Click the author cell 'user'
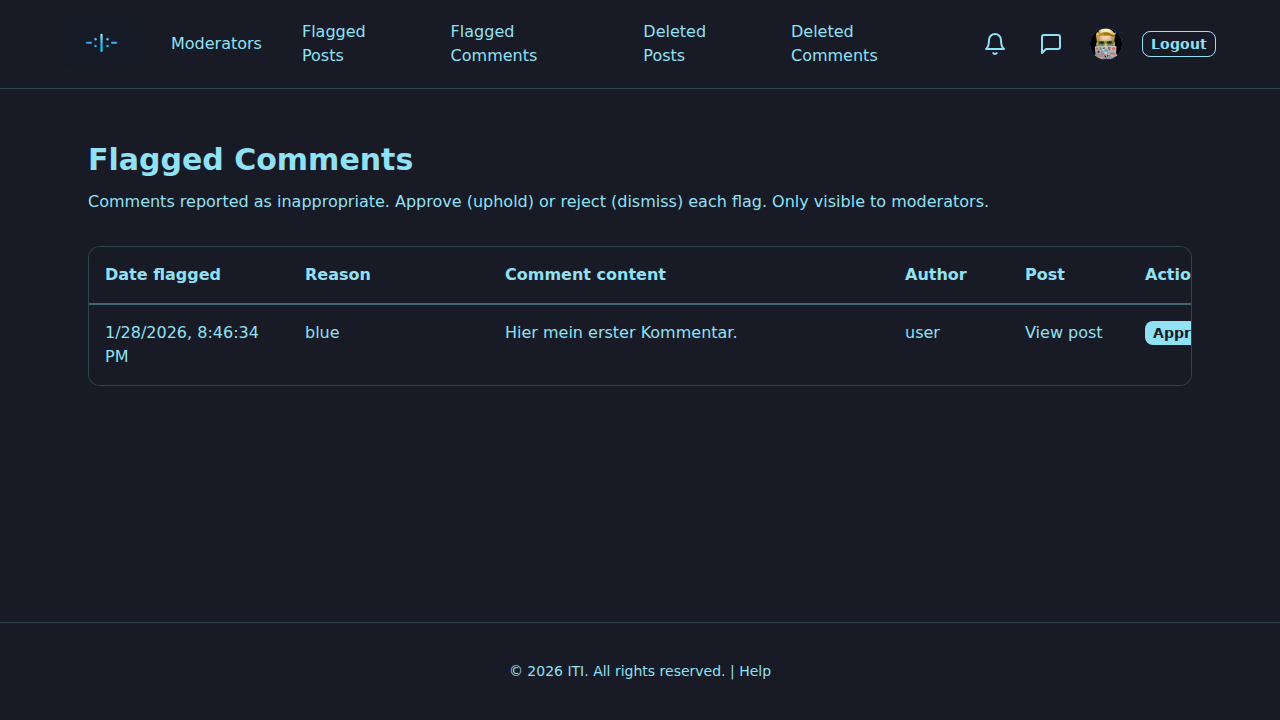This screenshot has height=720, width=1280. tap(922, 332)
